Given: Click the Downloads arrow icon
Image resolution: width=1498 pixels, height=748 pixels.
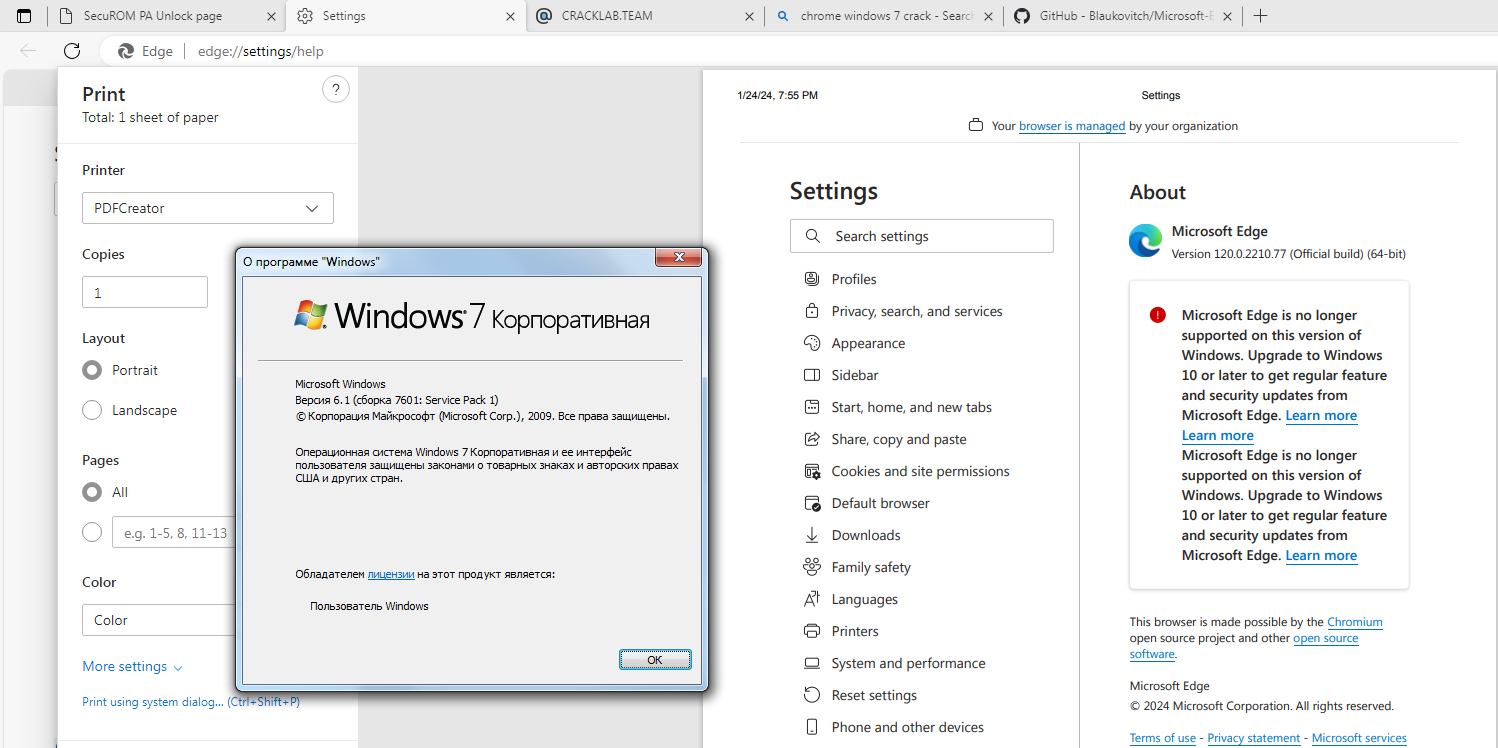Looking at the screenshot, I should [x=812, y=535].
